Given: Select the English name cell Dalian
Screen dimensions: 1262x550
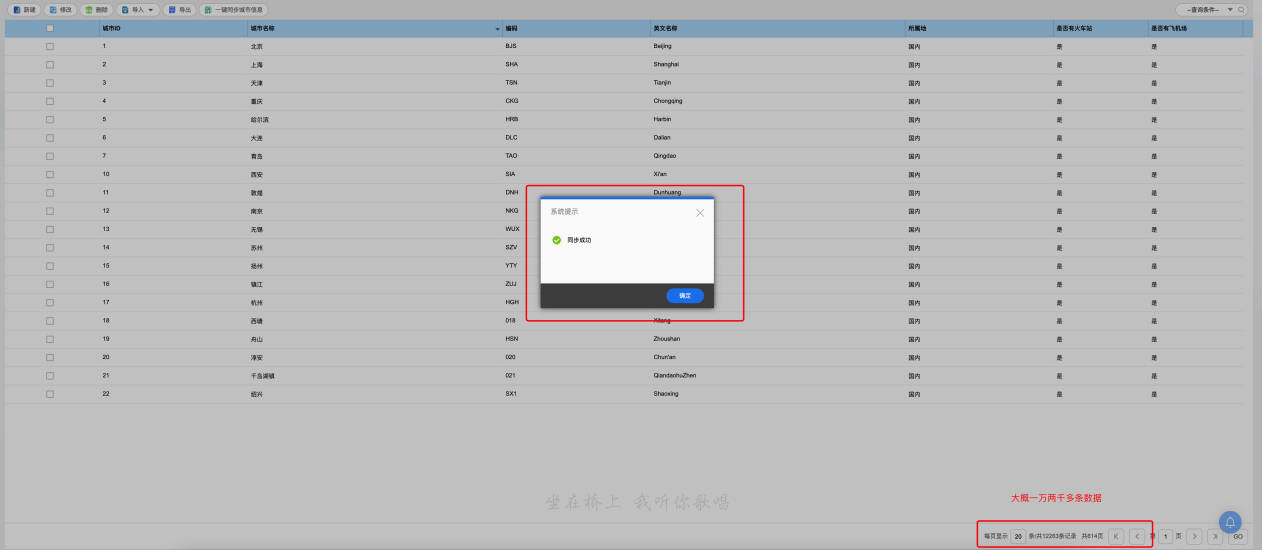Looking at the screenshot, I should pyautogui.click(x=662, y=138).
